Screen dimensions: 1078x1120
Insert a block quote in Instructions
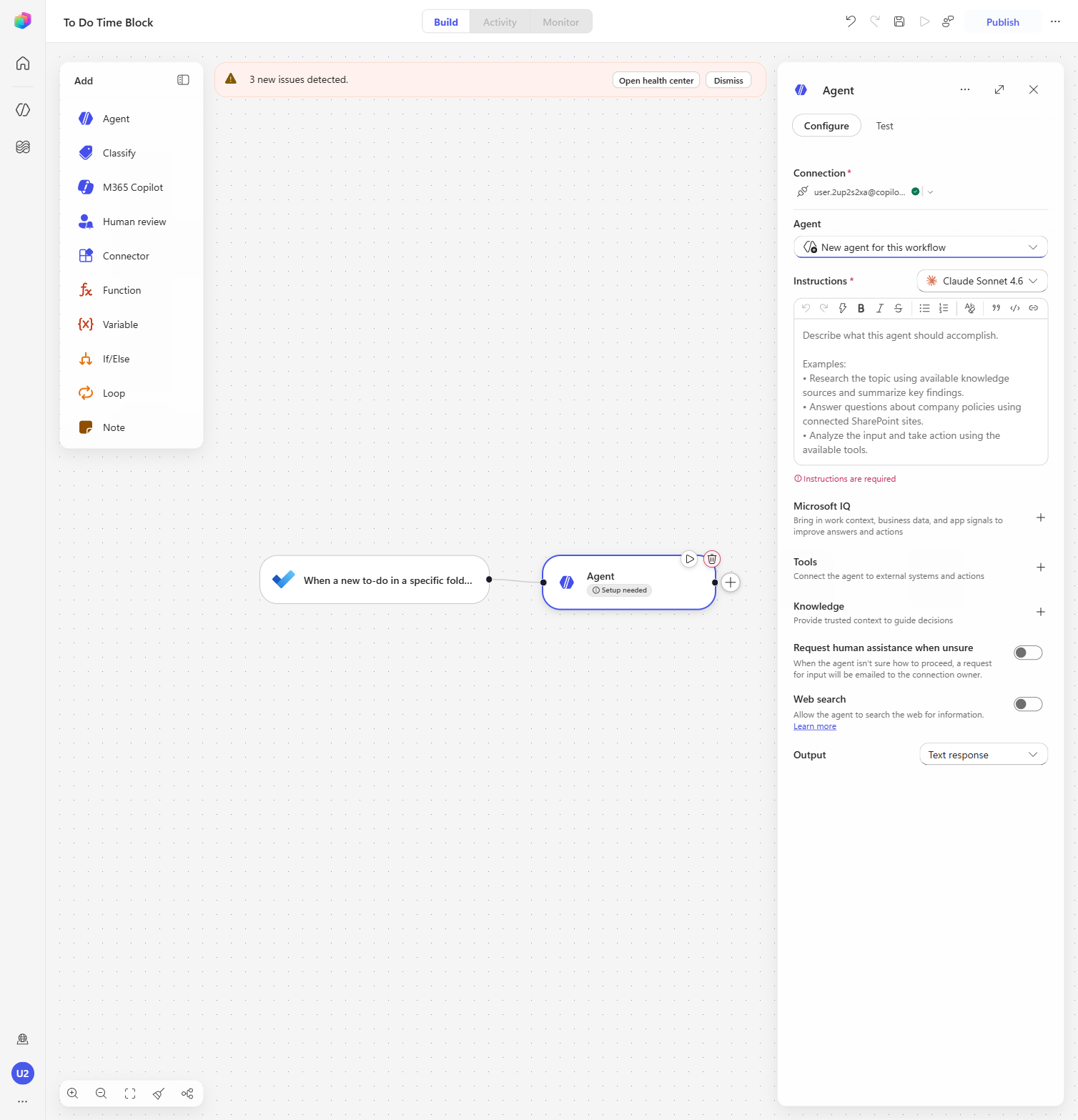996,308
